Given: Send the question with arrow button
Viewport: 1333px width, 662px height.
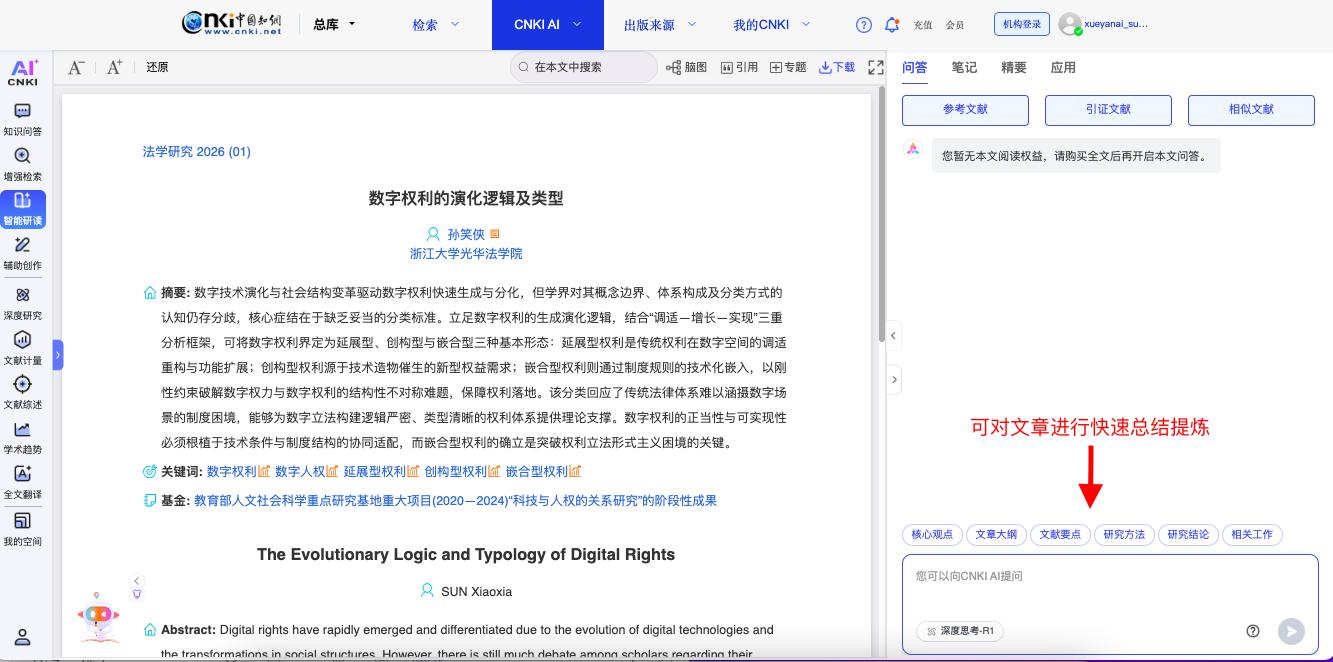Looking at the screenshot, I should (x=1291, y=631).
